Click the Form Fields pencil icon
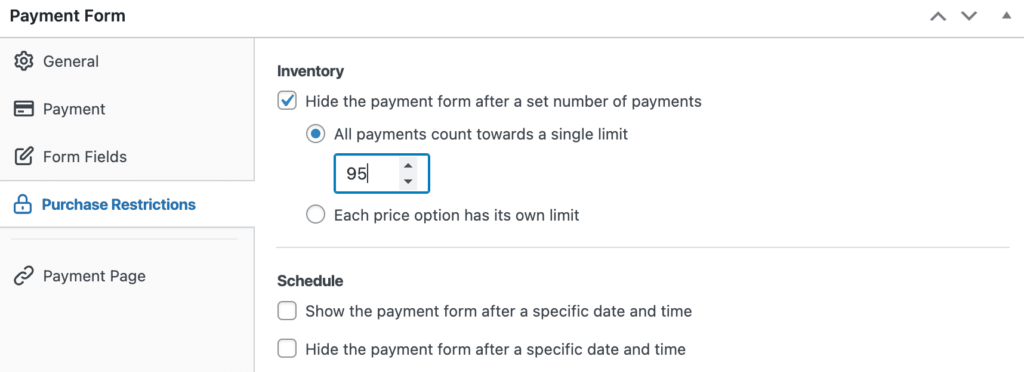This screenshot has width=1024, height=372. pos(24,157)
